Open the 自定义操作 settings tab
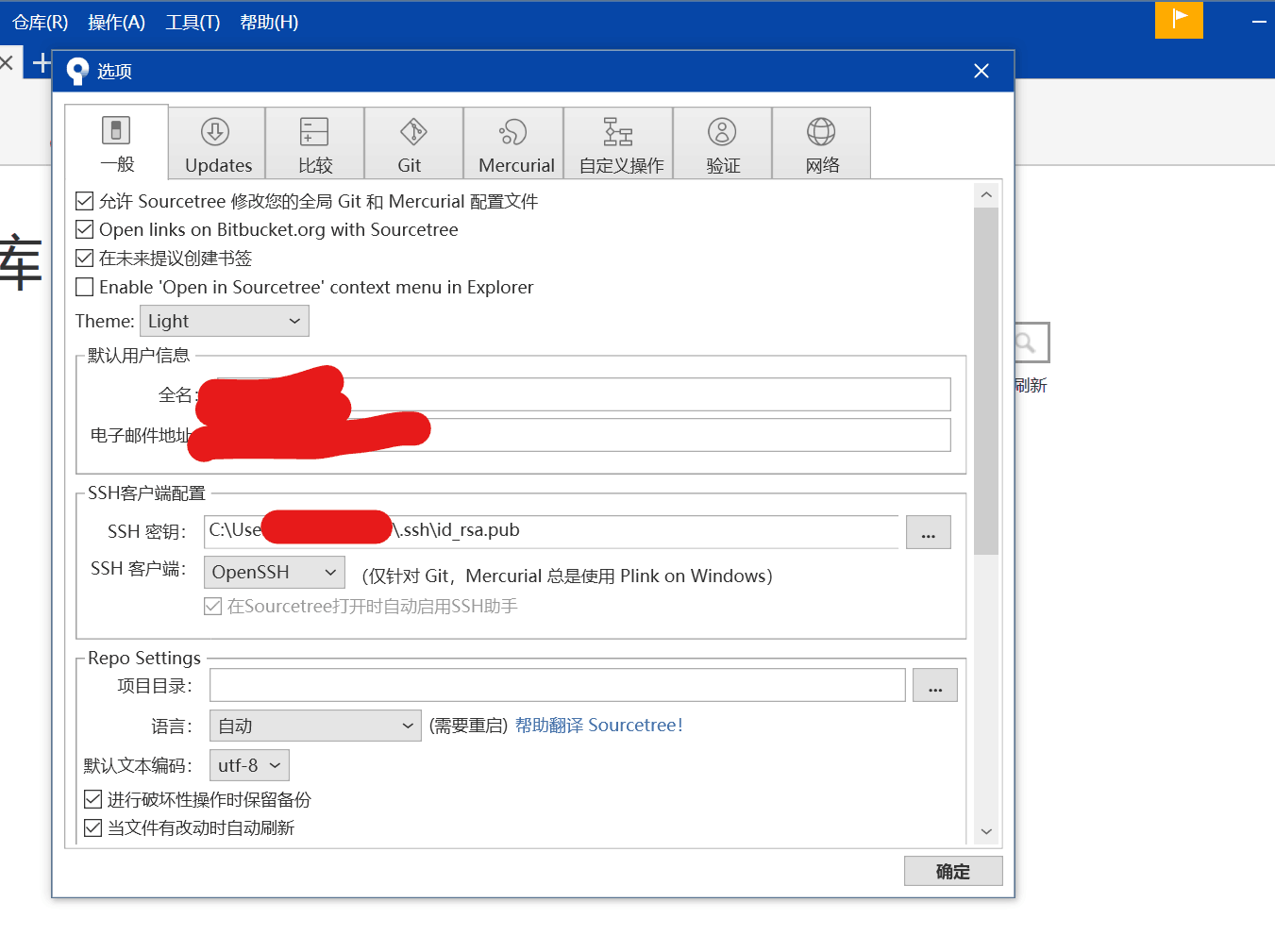Viewport: 1275px width, 952px height. coord(617,142)
